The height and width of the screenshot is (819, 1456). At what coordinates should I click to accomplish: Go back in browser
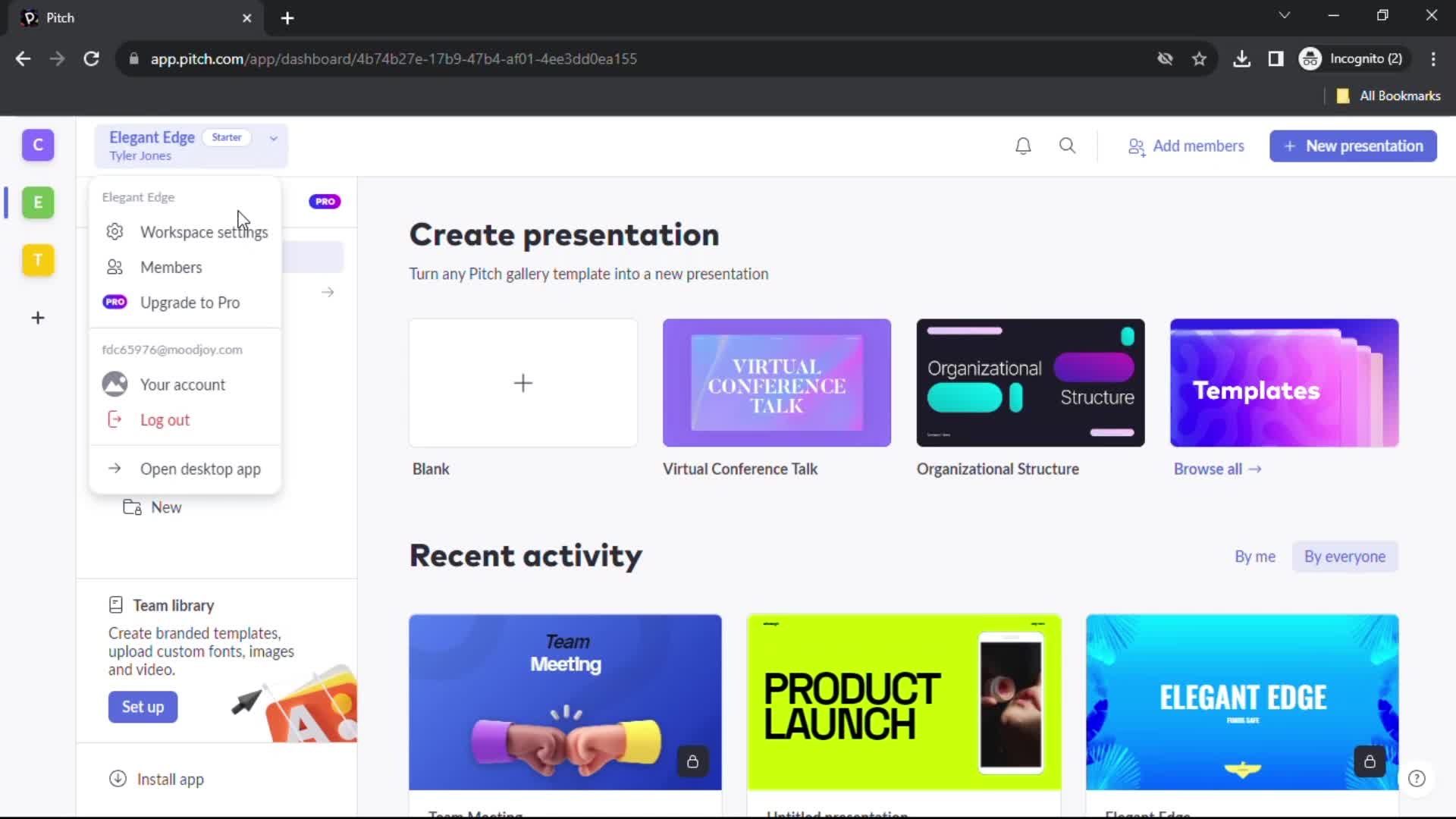click(23, 58)
